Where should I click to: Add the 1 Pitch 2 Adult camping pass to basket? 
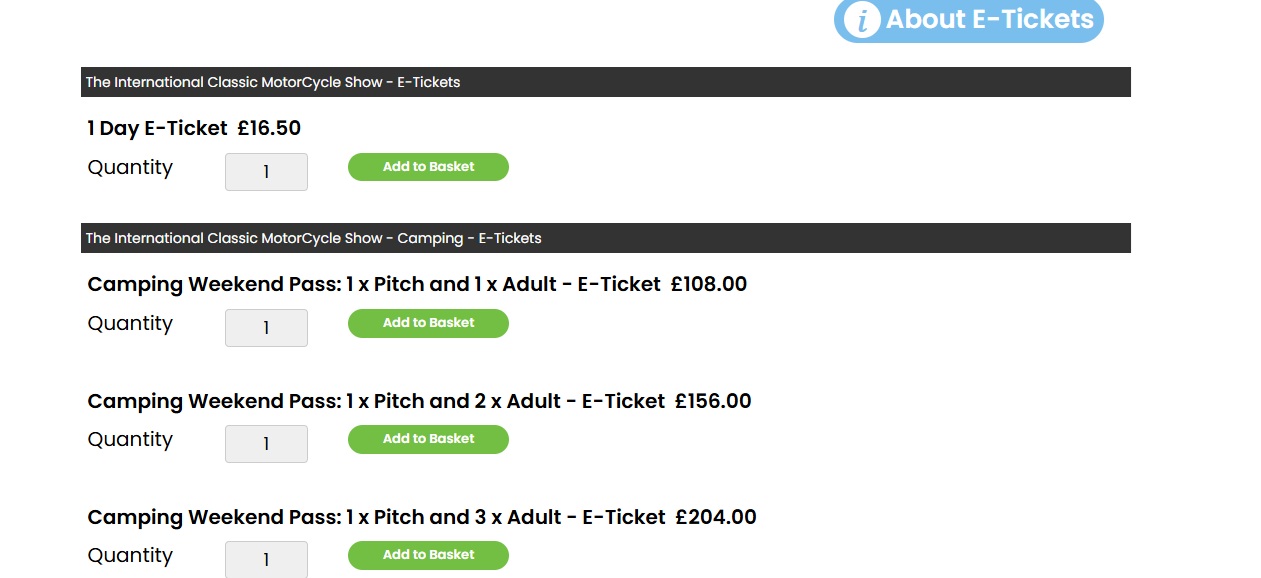428,439
